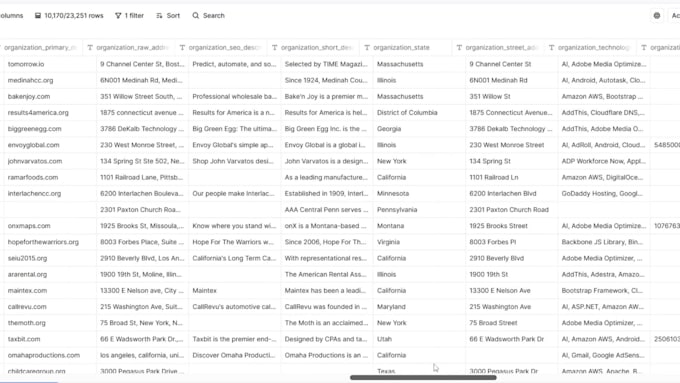Click the GoDaddy Hosting technologies cell

pos(604,193)
